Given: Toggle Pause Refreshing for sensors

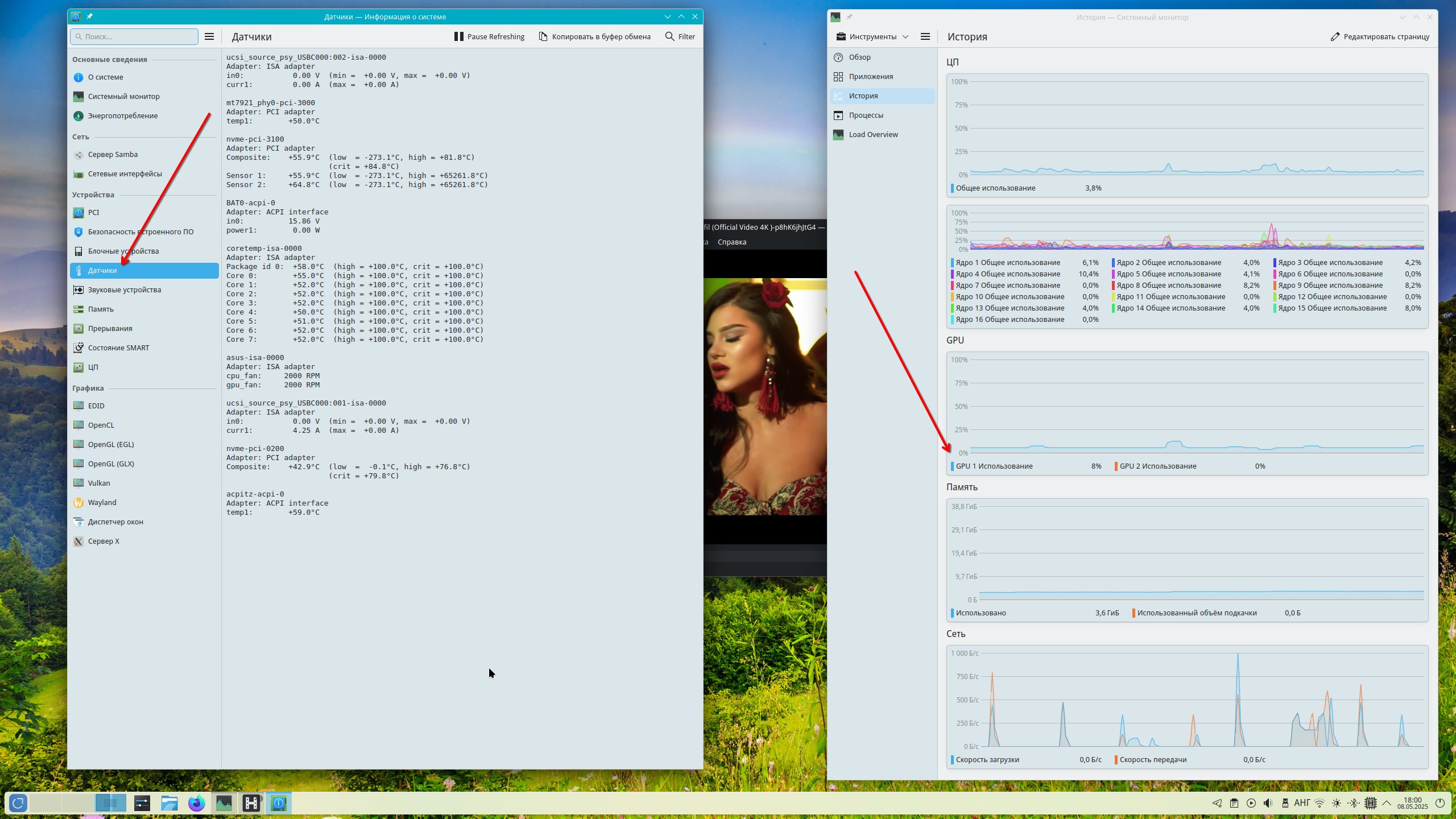Looking at the screenshot, I should click(x=489, y=36).
